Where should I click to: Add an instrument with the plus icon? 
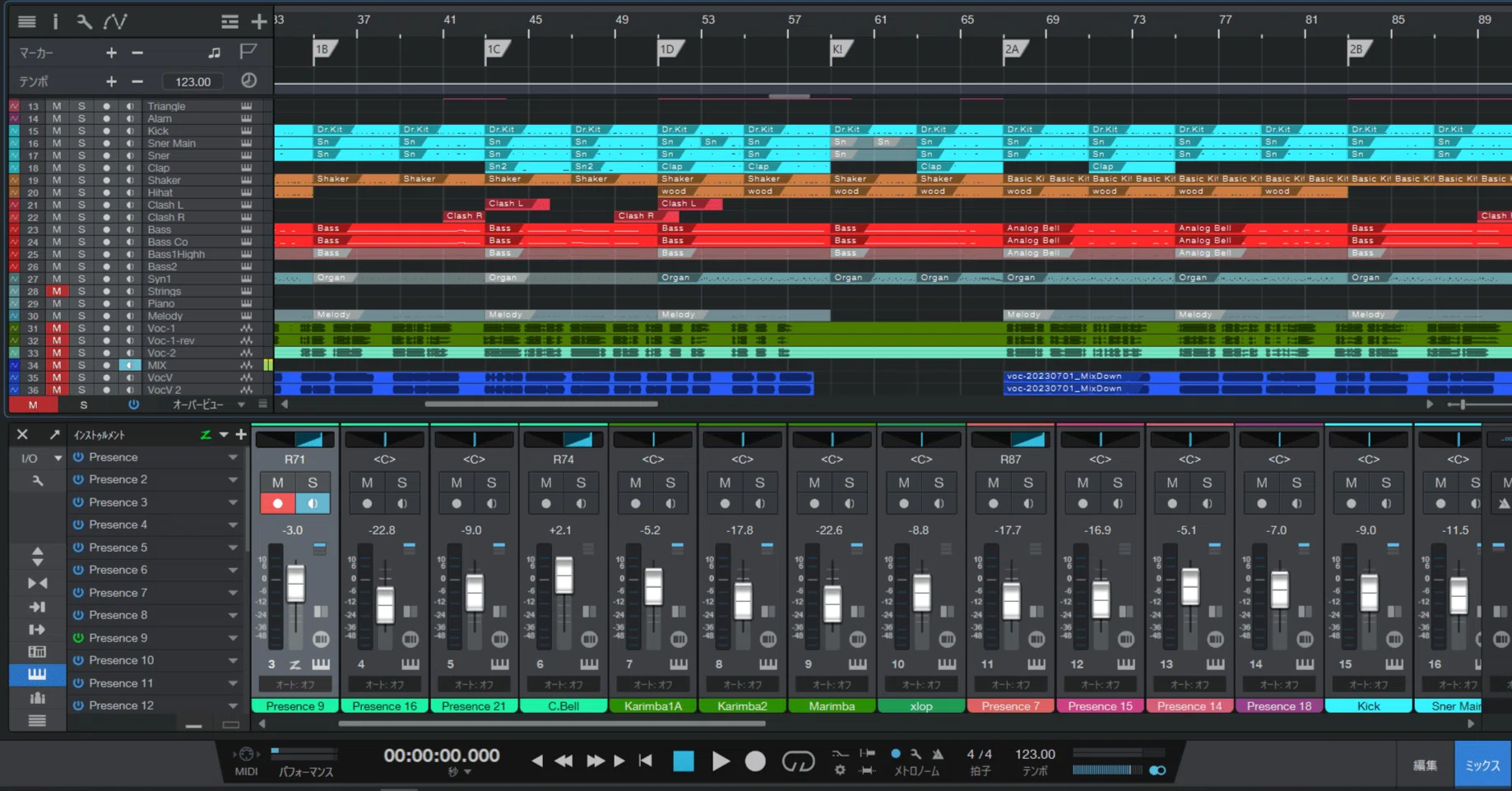click(x=241, y=434)
